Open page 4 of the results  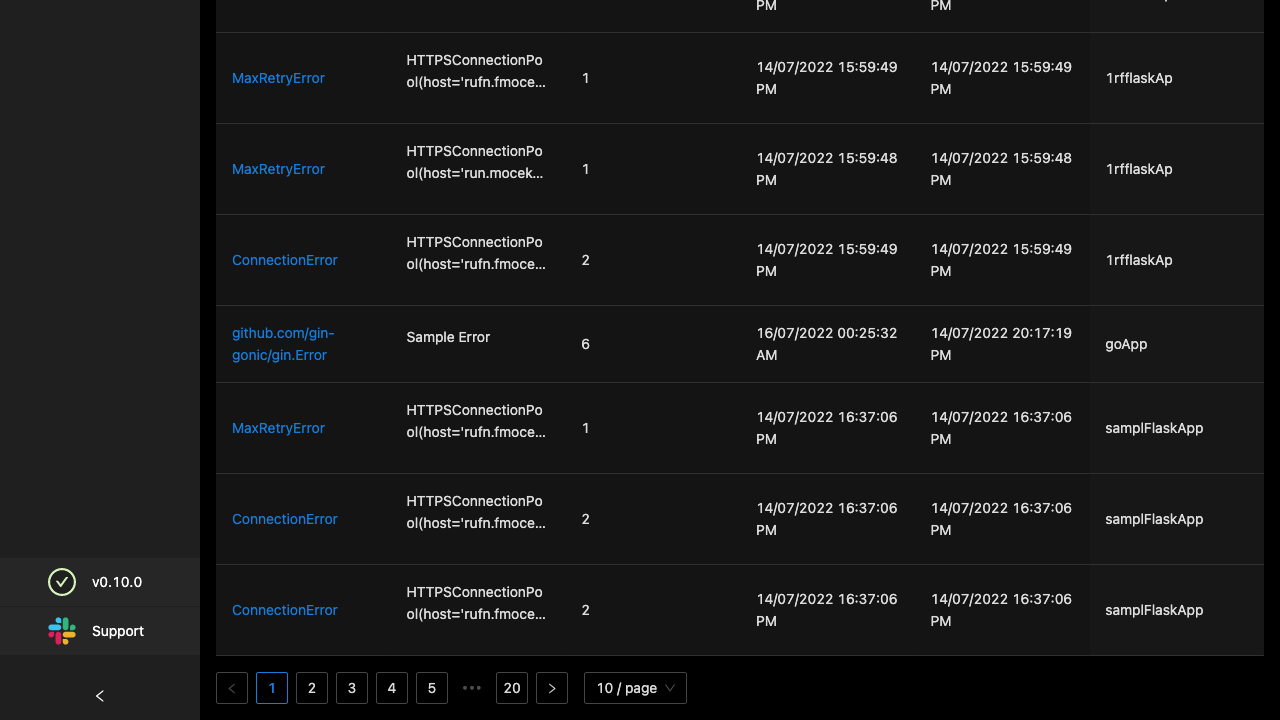pos(392,688)
